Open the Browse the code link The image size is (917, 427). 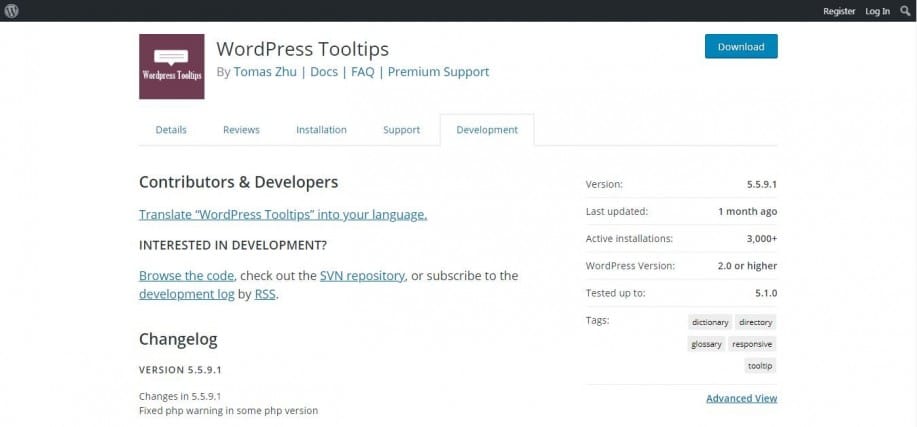pos(187,276)
